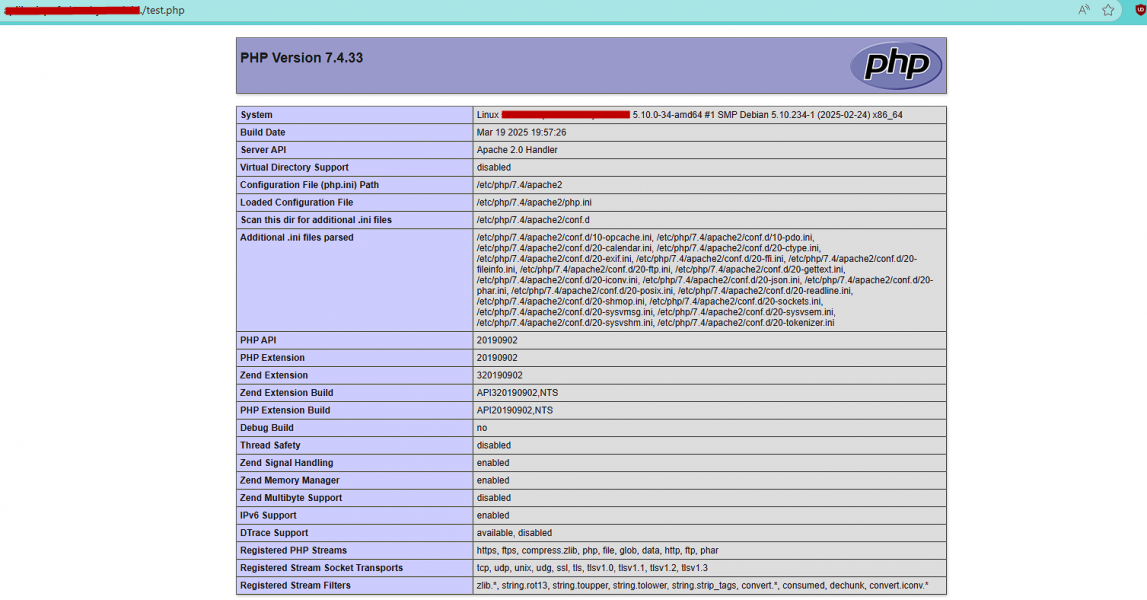1147x600 pixels.
Task: Select the /etc/php/7.4/apache2/php.ini value
Action: [534, 203]
